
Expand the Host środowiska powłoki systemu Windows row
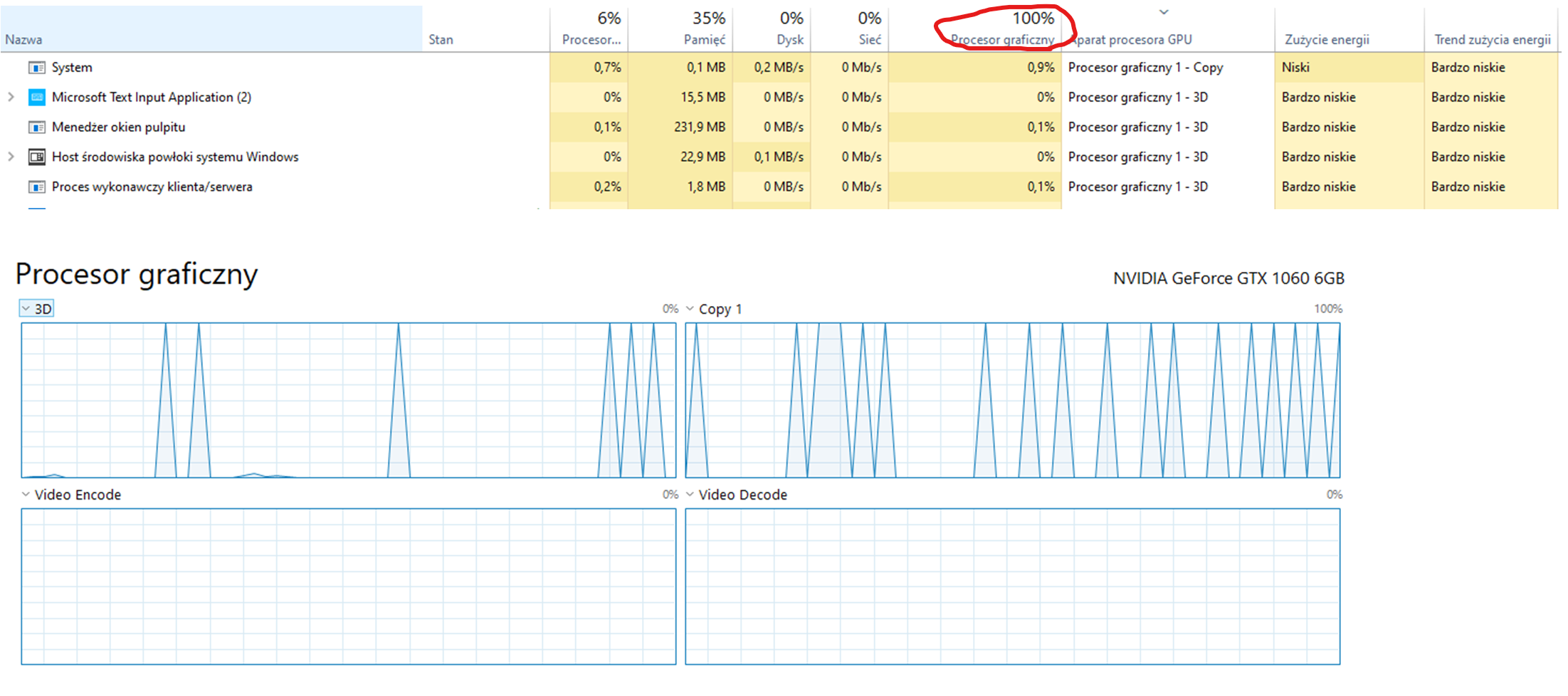(x=11, y=157)
